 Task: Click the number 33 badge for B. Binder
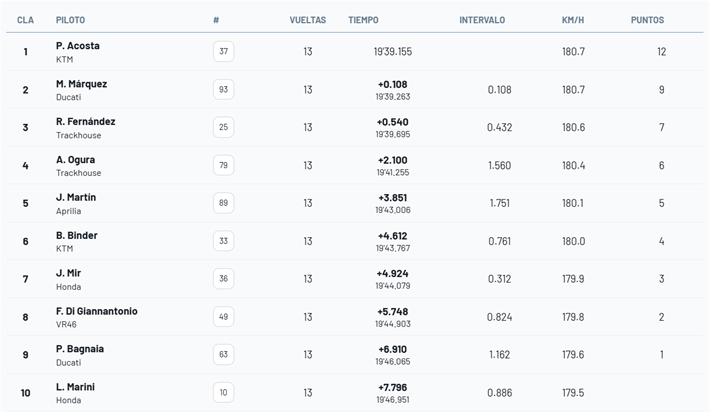tap(223, 241)
